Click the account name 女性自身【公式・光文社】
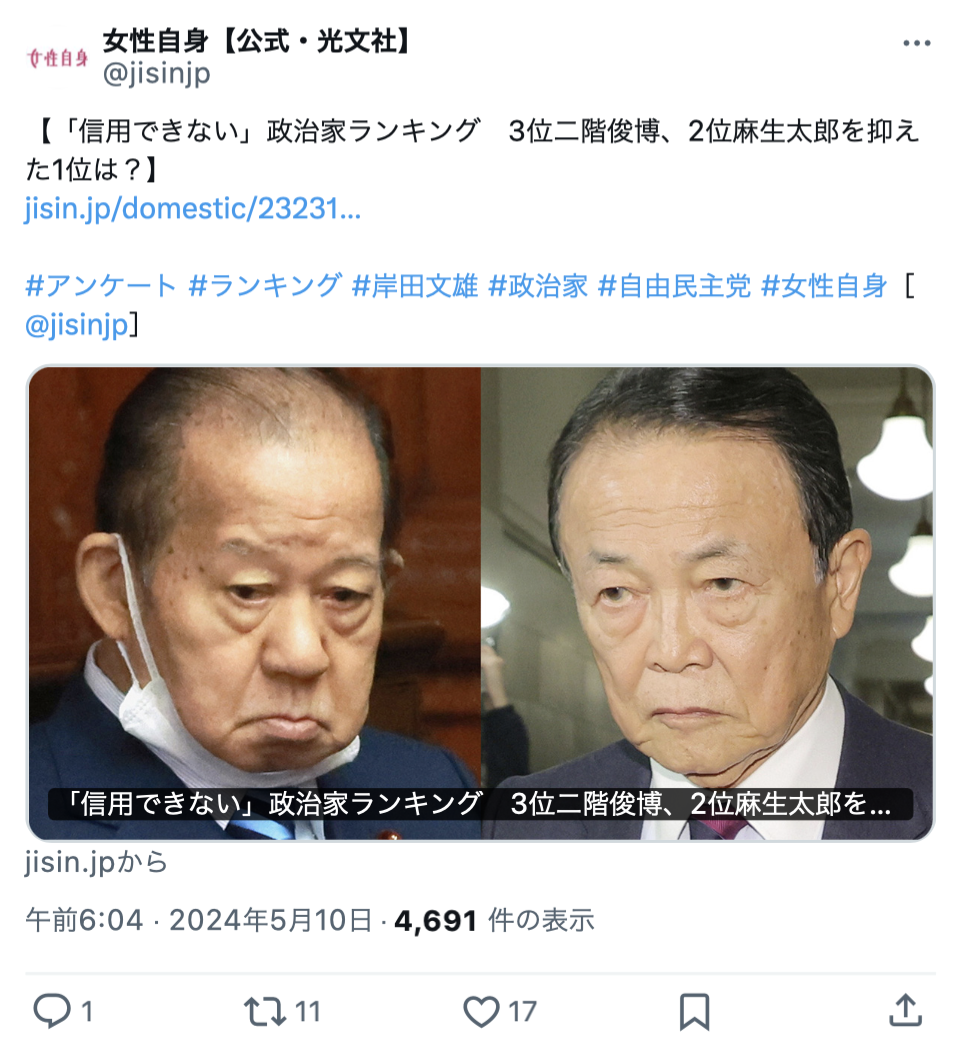This screenshot has height=1044, width=960. coord(257,42)
